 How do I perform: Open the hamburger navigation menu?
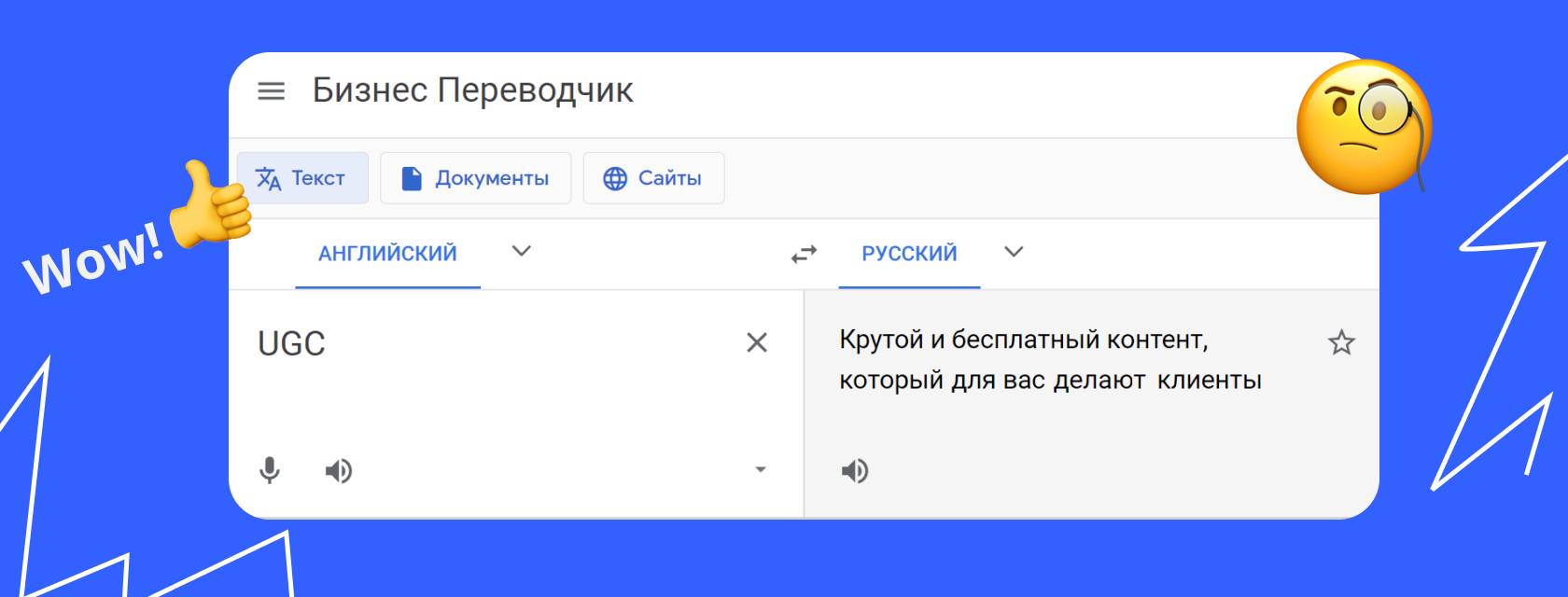(x=271, y=91)
